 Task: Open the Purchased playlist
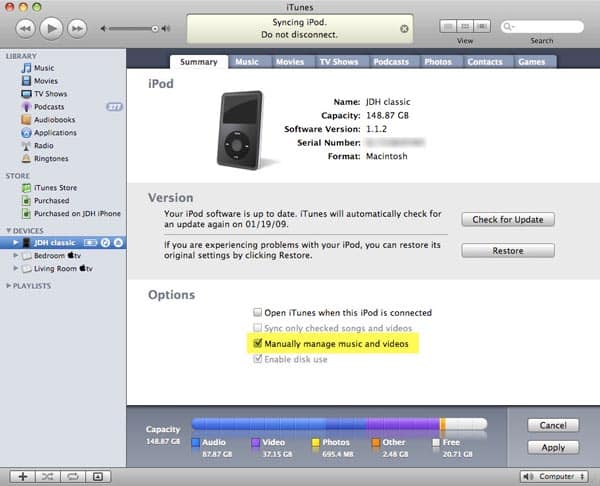(52, 201)
